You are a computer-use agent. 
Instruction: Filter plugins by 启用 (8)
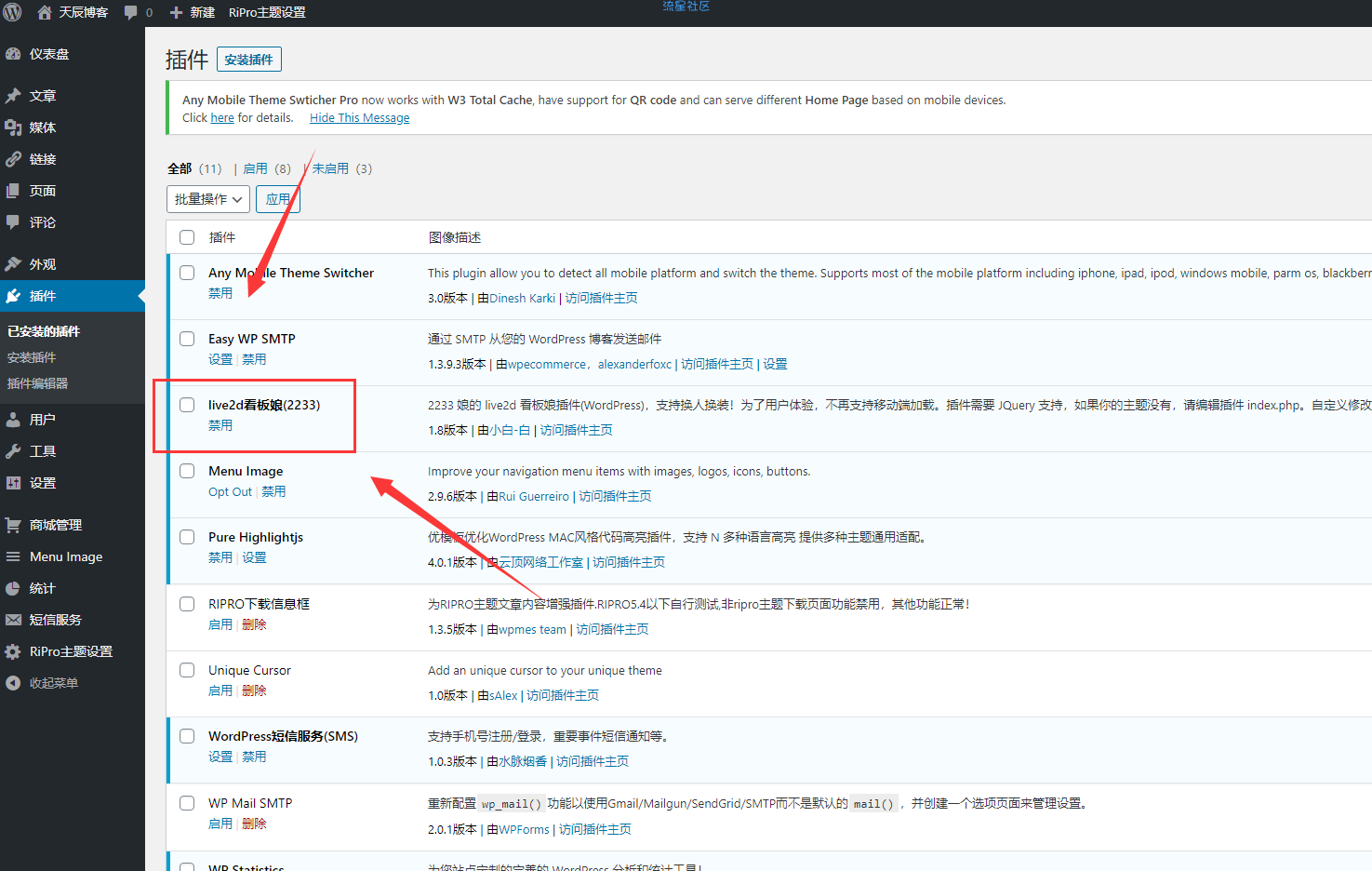click(x=267, y=168)
